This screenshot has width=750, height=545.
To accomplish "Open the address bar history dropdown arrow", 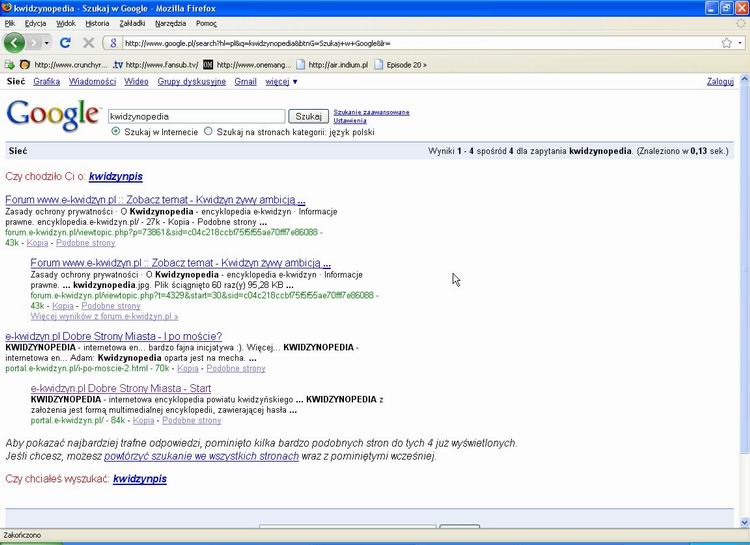I will (742, 43).
